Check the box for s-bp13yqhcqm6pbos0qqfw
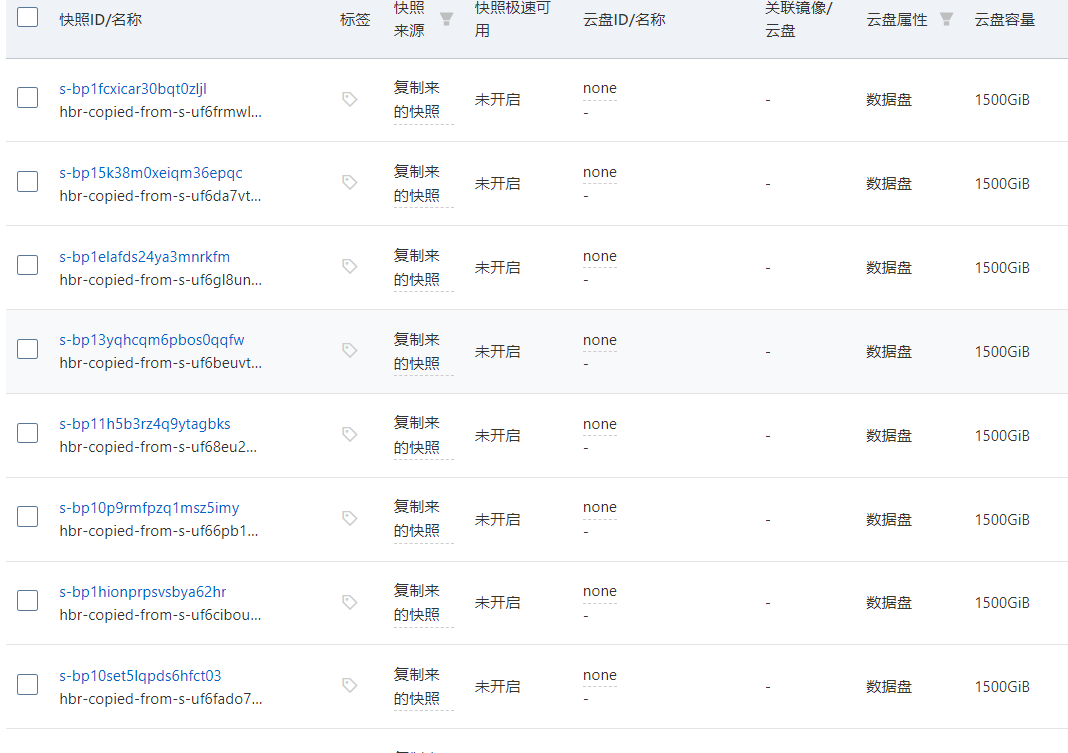This screenshot has width=1068, height=753. (x=27, y=349)
